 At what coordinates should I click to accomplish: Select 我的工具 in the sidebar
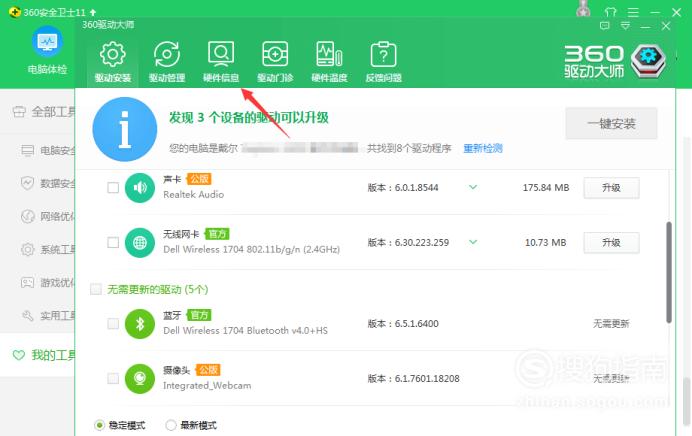coord(44,355)
